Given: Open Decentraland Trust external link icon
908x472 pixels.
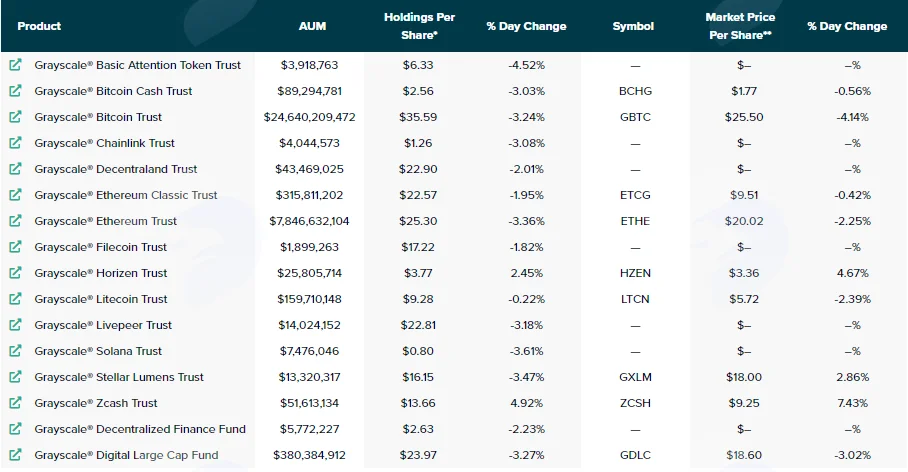Looking at the screenshot, I should [15, 169].
